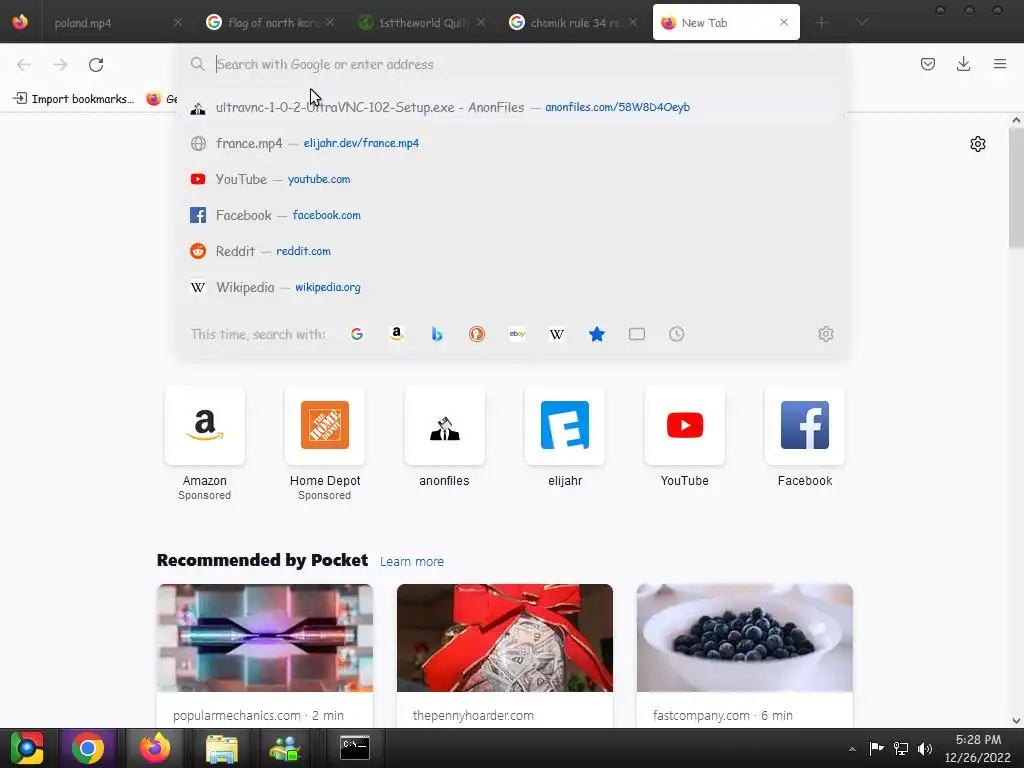This screenshot has width=1024, height=768.
Task: Open search settings gear in the dropdown
Action: click(825, 334)
